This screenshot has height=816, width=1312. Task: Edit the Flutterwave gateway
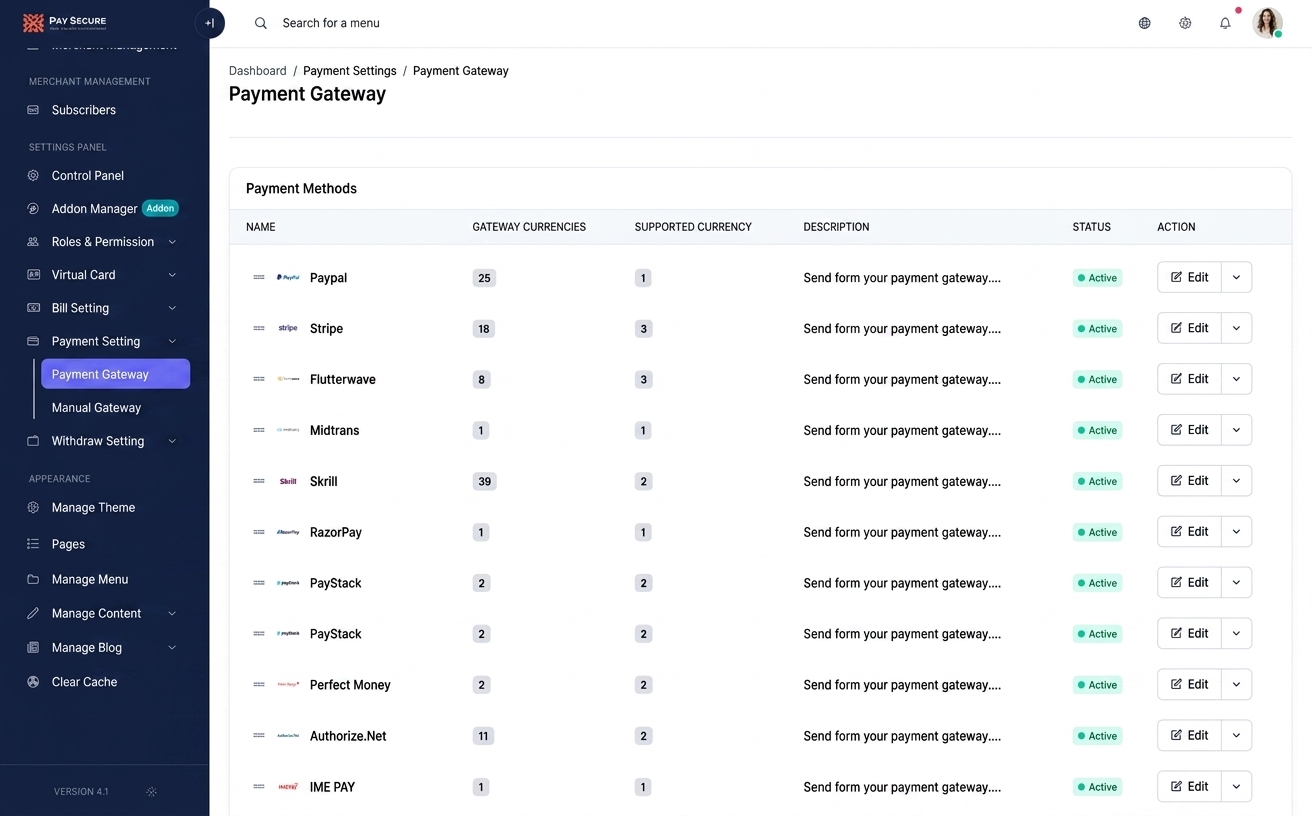click(1189, 379)
